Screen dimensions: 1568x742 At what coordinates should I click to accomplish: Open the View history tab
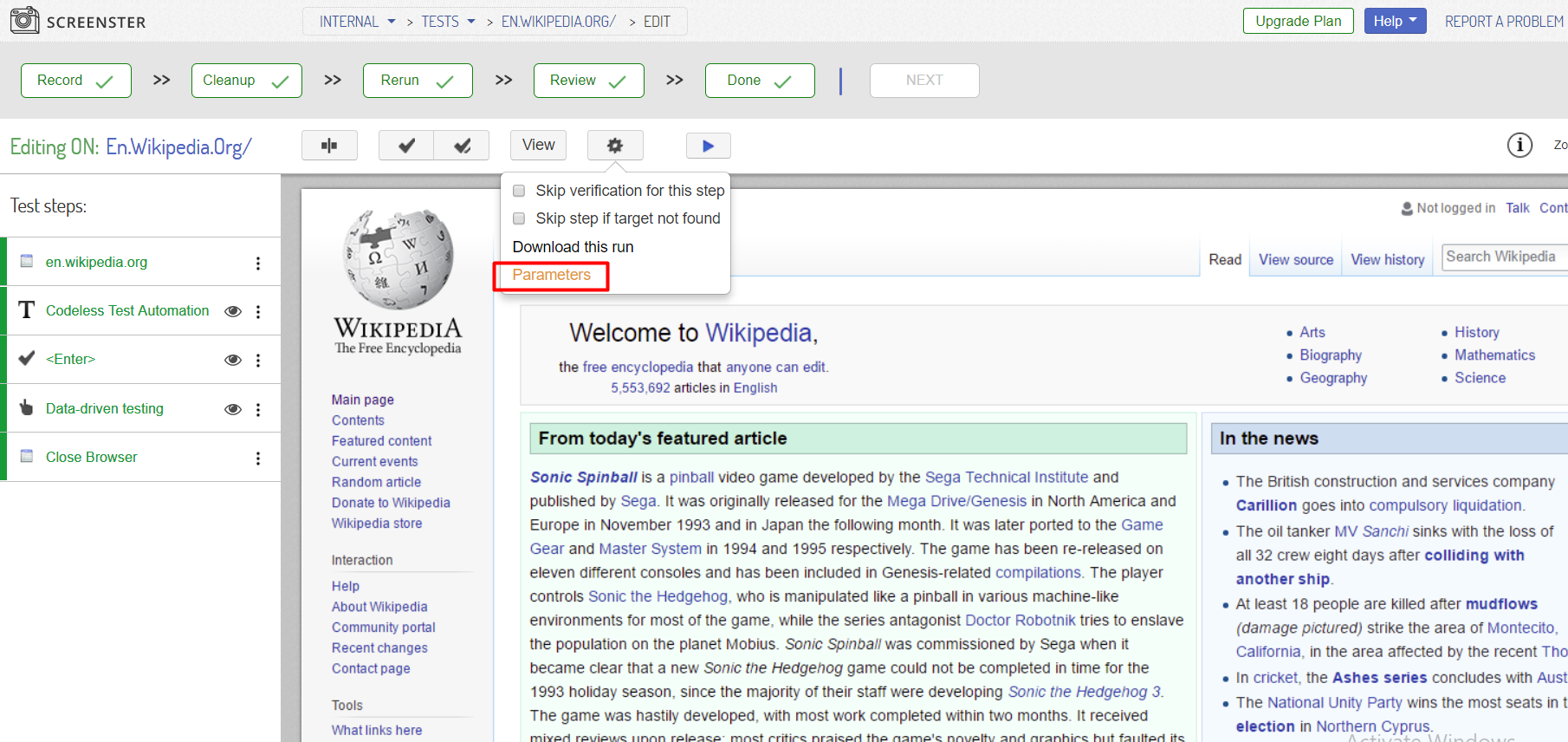(1387, 260)
